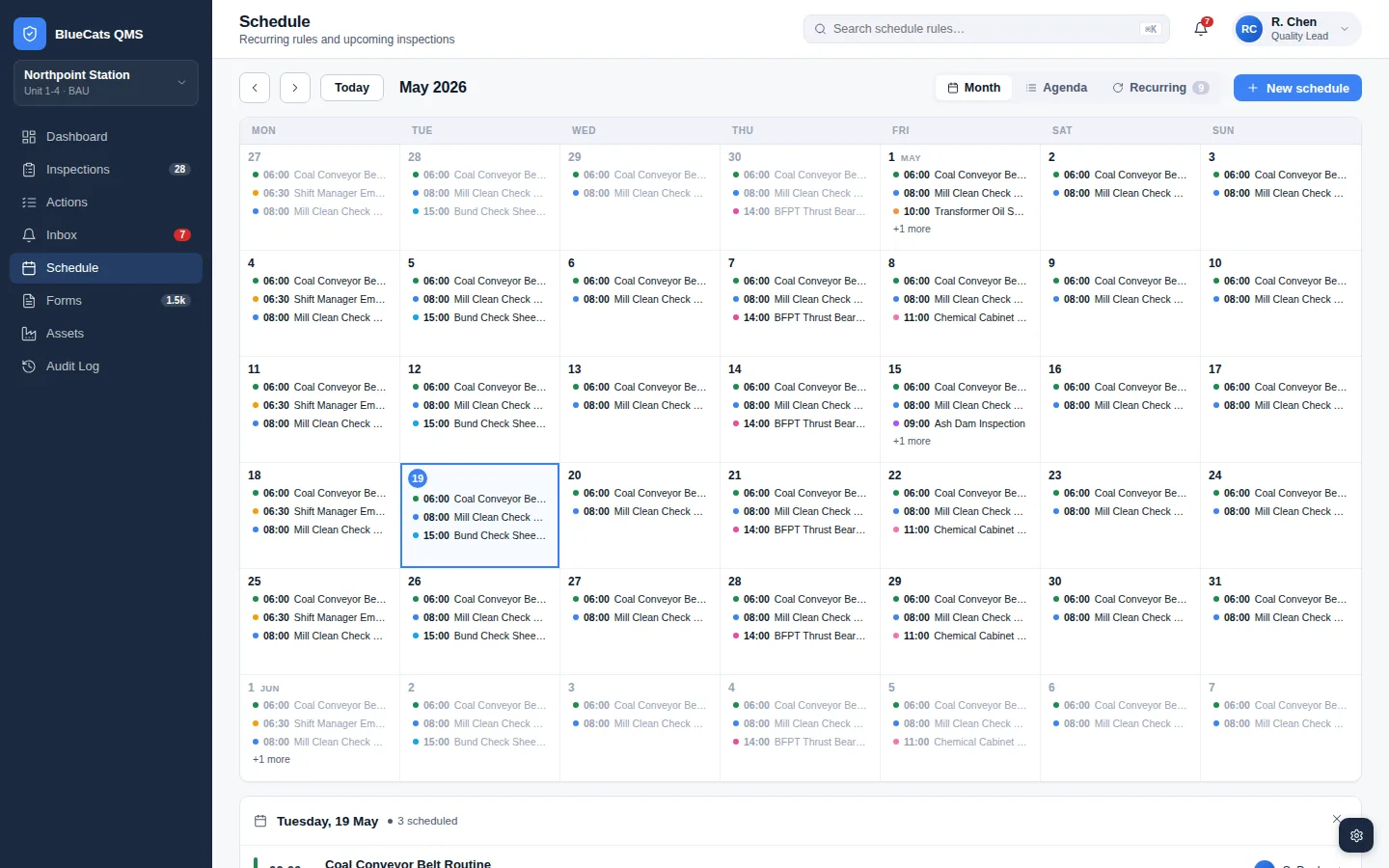Expand the Northpoint Station site selector
This screenshot has width=1389, height=868.
pyautogui.click(x=106, y=83)
